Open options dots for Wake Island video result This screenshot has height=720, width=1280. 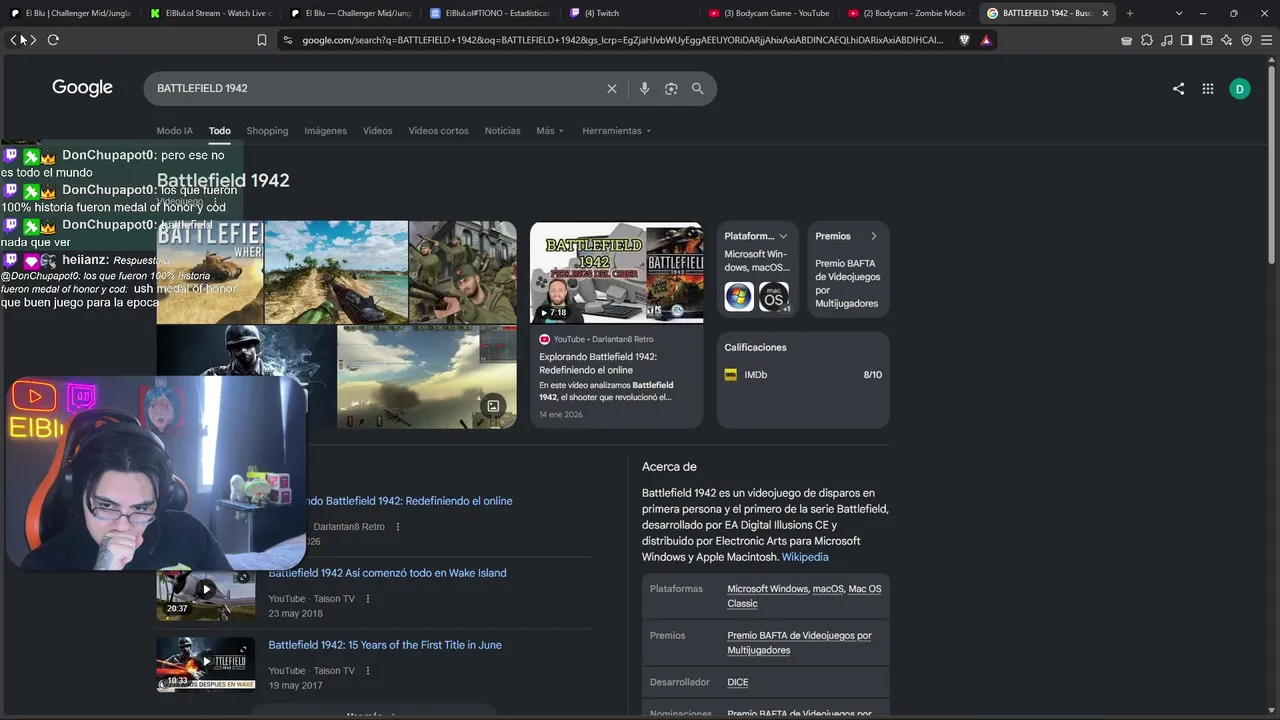coord(368,599)
